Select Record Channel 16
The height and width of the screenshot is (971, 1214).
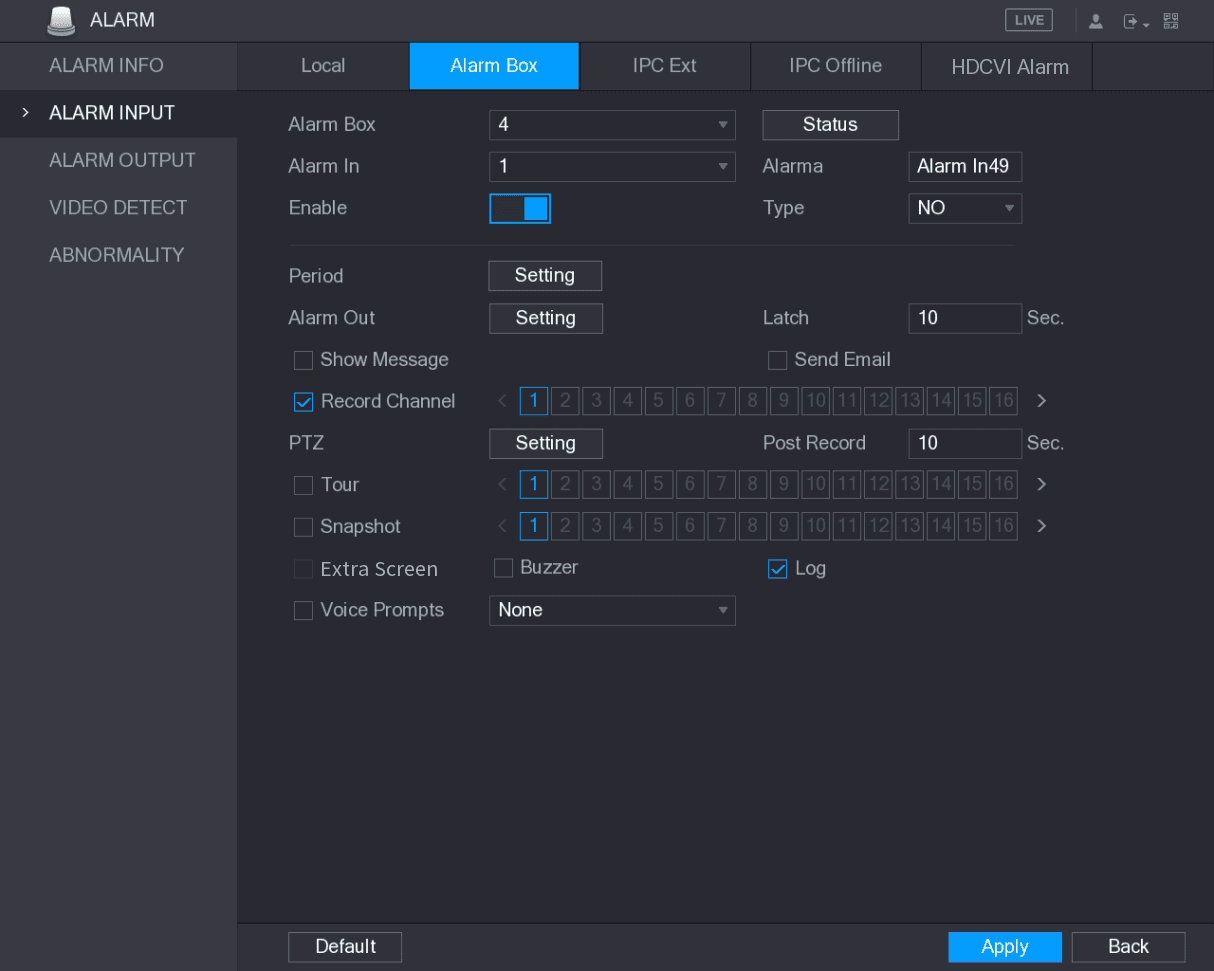pyautogui.click(x=1003, y=402)
